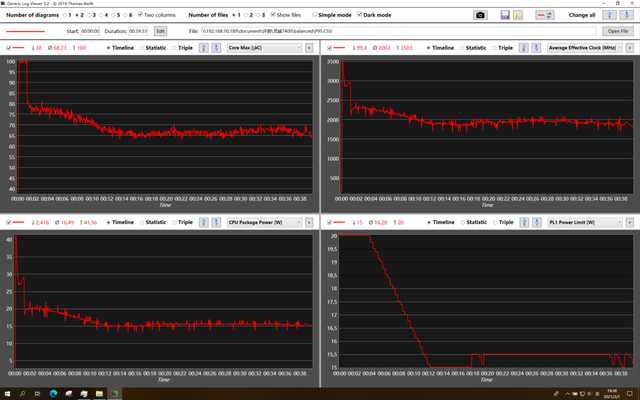
Task: Click the average value 2002 in clock diagram
Action: point(384,48)
